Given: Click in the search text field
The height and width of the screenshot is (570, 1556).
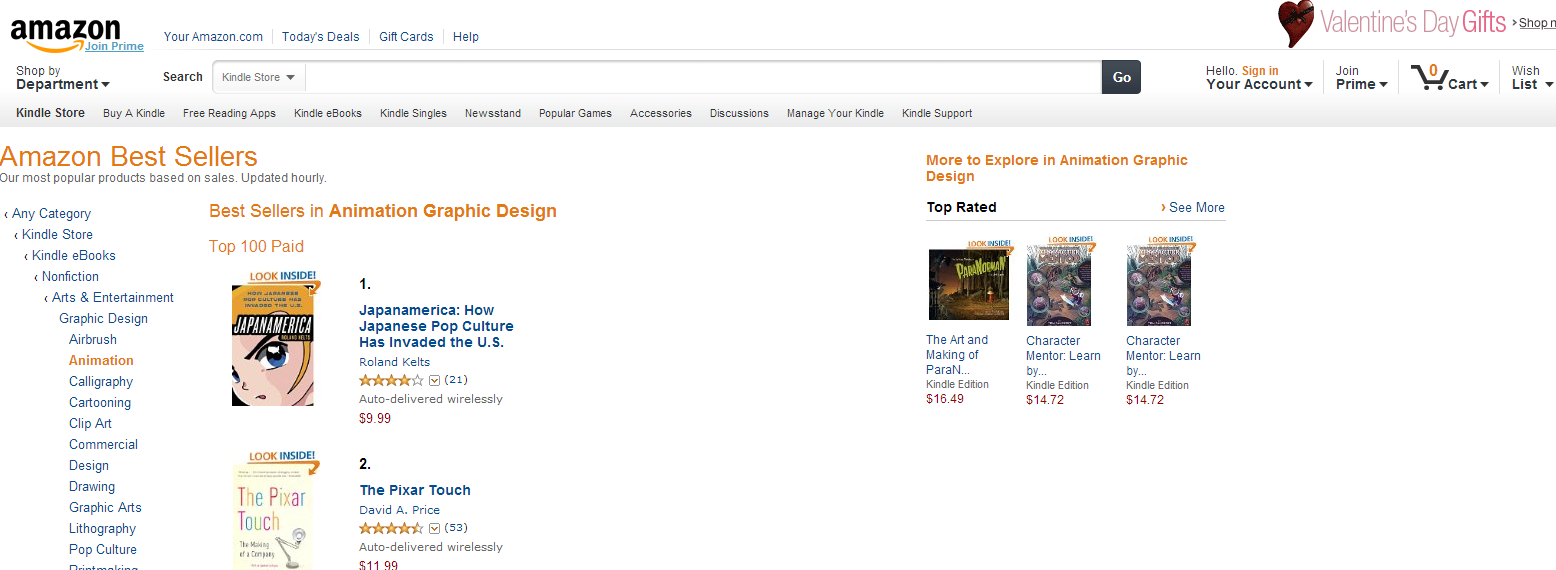Looking at the screenshot, I should point(703,77).
